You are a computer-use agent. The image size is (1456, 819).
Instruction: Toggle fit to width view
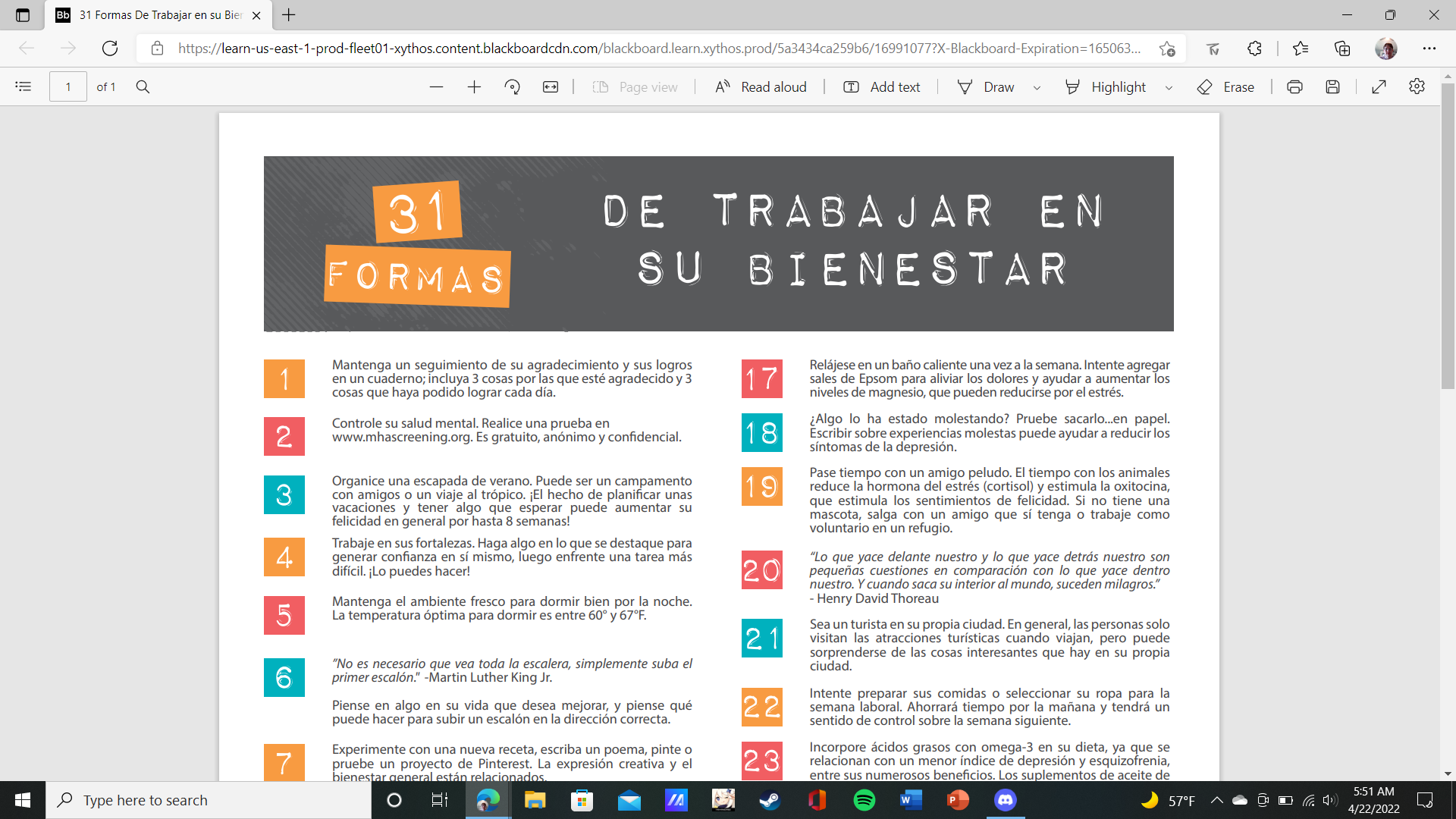[551, 87]
